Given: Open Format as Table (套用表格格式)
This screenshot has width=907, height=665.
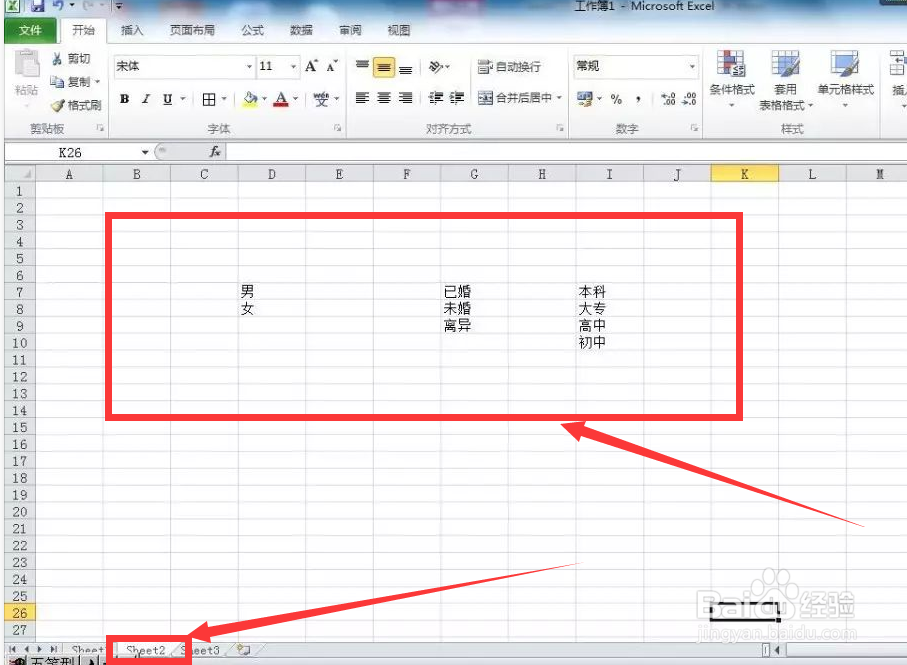Looking at the screenshot, I should 786,80.
